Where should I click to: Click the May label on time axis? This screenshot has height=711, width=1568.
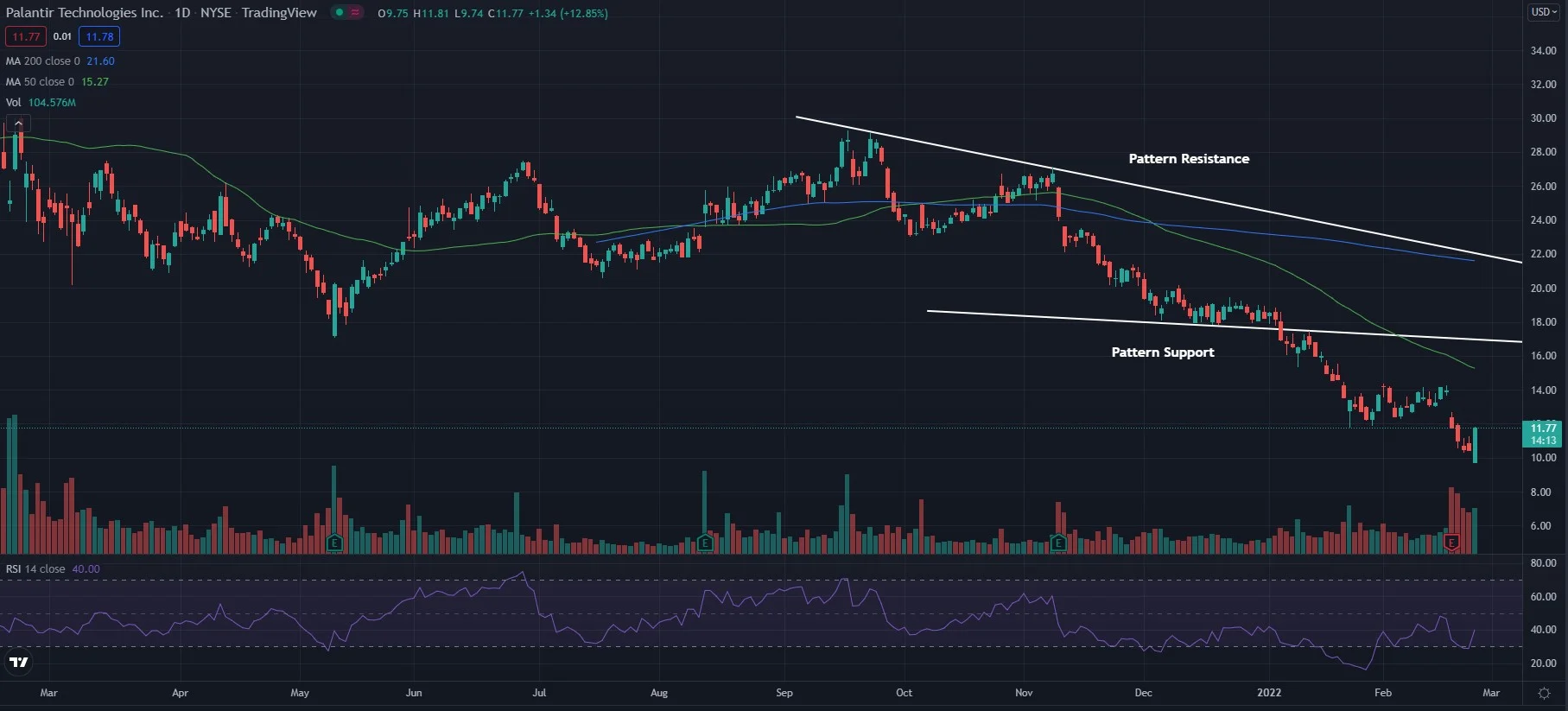pos(300,693)
